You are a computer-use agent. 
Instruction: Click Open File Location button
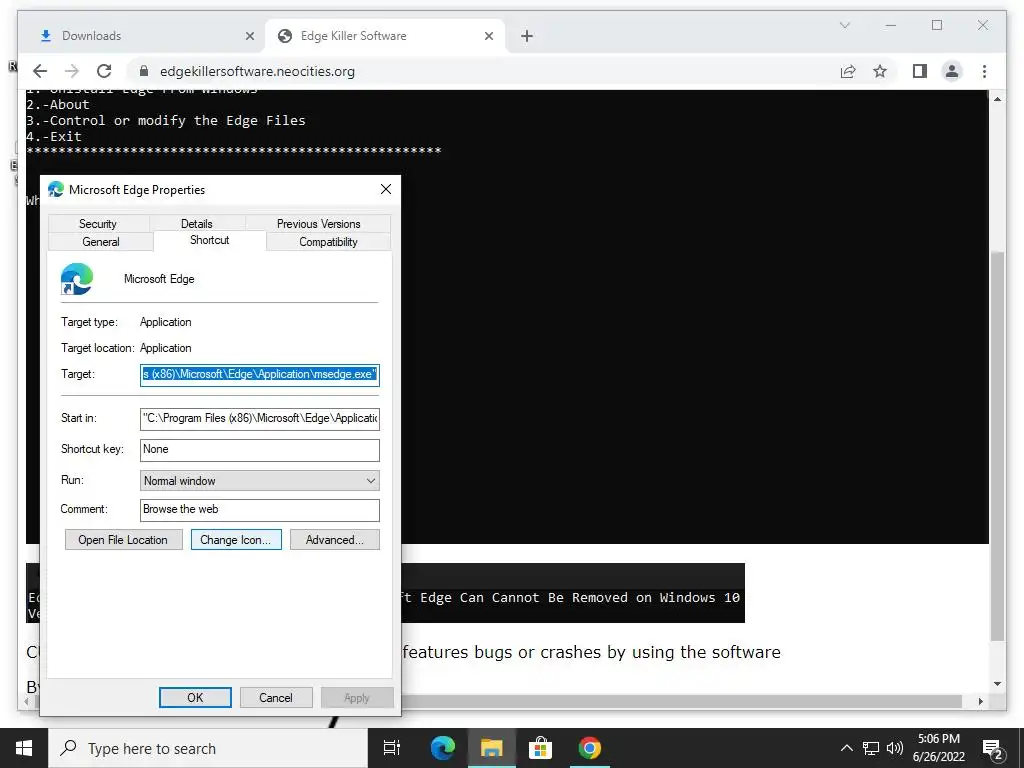pos(123,540)
